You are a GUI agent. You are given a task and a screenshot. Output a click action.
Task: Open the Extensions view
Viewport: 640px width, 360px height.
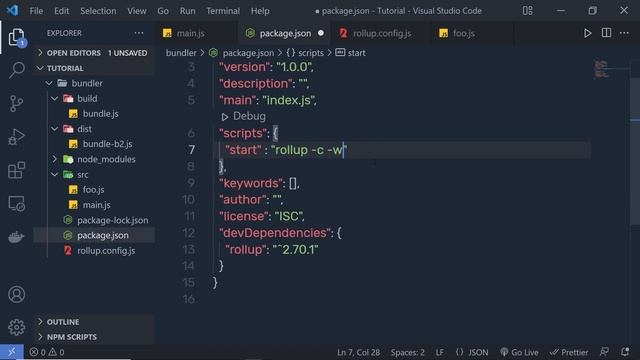click(x=16, y=170)
